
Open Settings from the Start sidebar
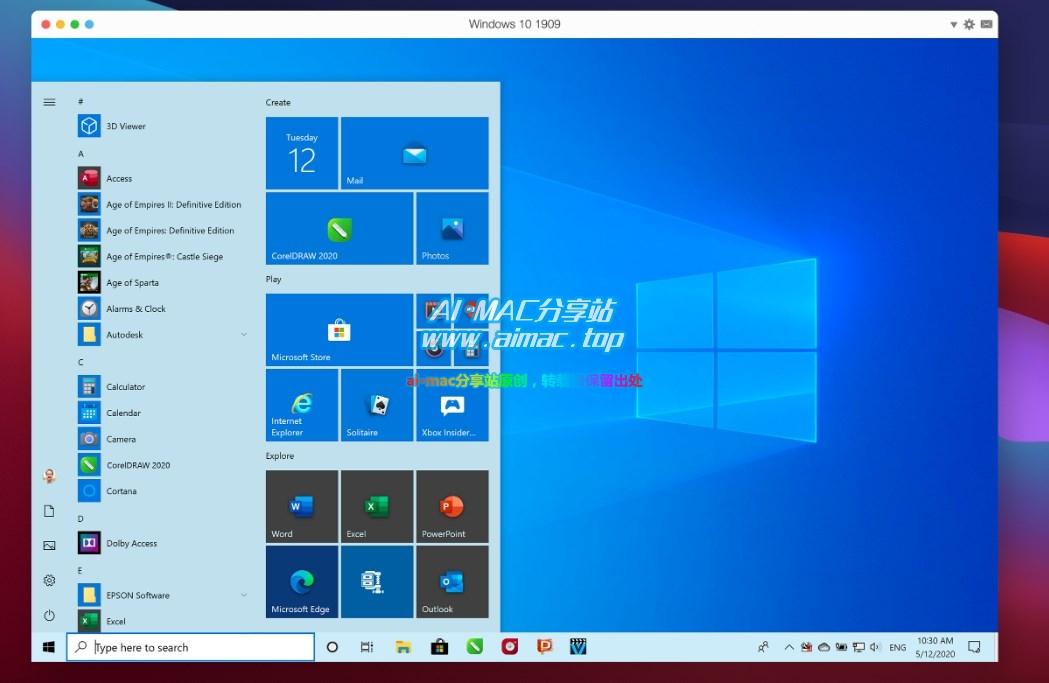pos(50,581)
